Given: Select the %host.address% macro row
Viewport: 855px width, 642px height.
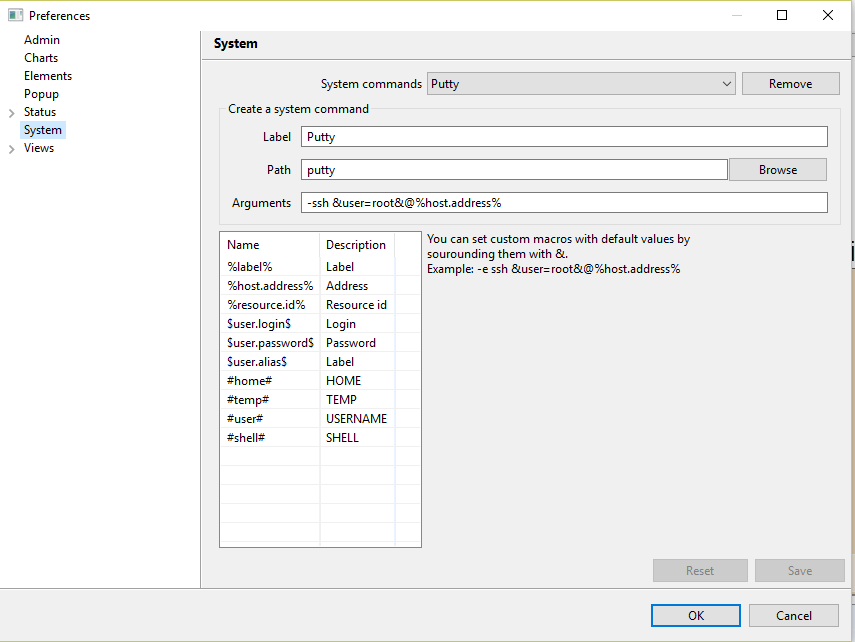Looking at the screenshot, I should [x=269, y=285].
